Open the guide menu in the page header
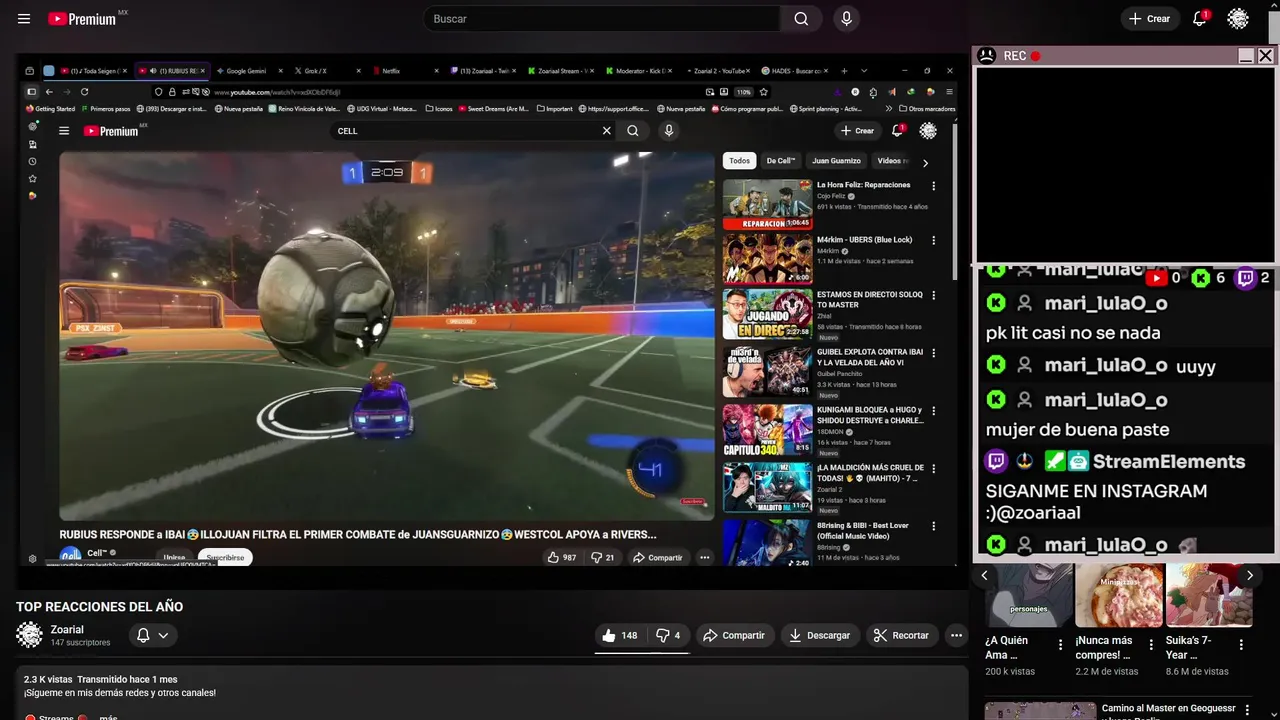Screen dimensions: 1280x720 coord(24,19)
